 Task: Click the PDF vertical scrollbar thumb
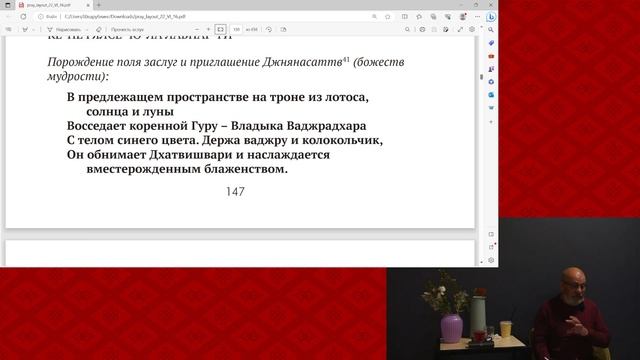482,77
